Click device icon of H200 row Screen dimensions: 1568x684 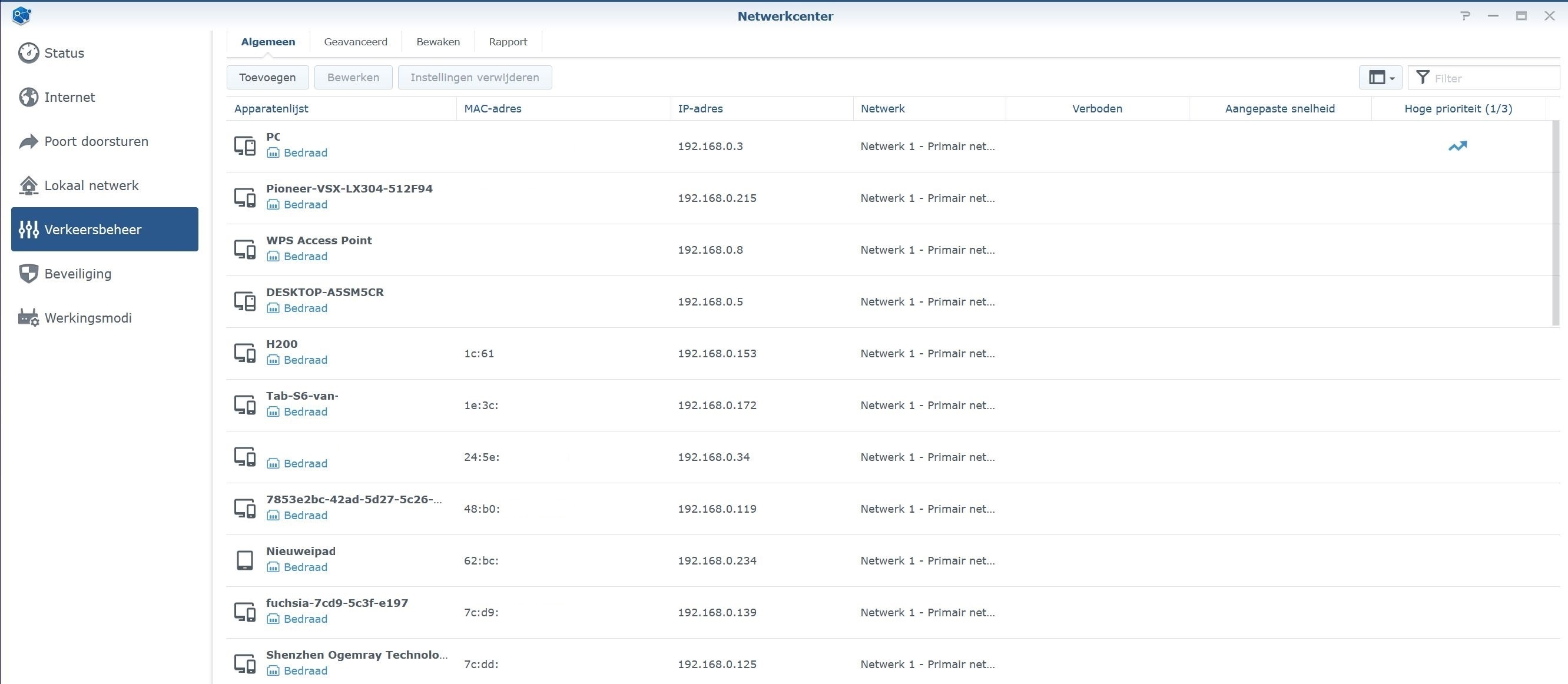pyautogui.click(x=245, y=353)
